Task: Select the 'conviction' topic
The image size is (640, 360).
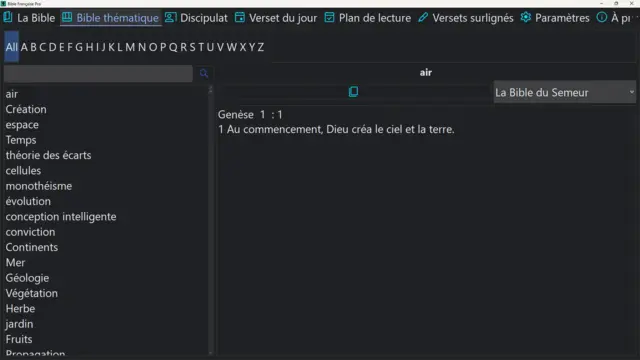Action: click(30, 232)
